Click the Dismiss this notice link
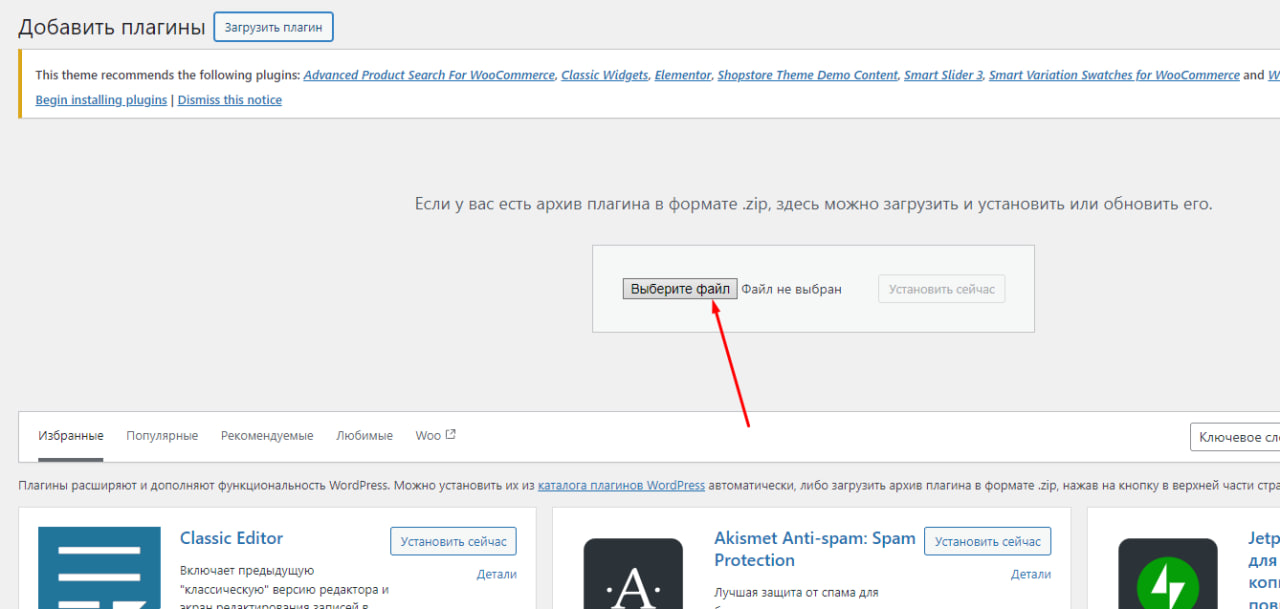Viewport: 1280px width, 609px height. point(230,100)
